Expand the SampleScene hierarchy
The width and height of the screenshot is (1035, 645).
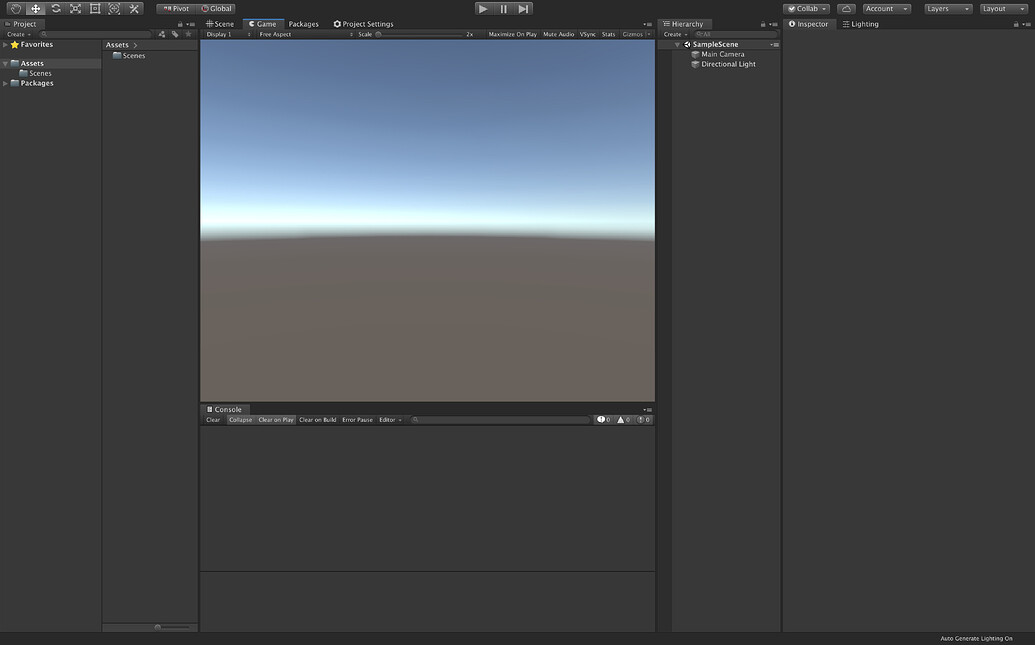coord(677,44)
